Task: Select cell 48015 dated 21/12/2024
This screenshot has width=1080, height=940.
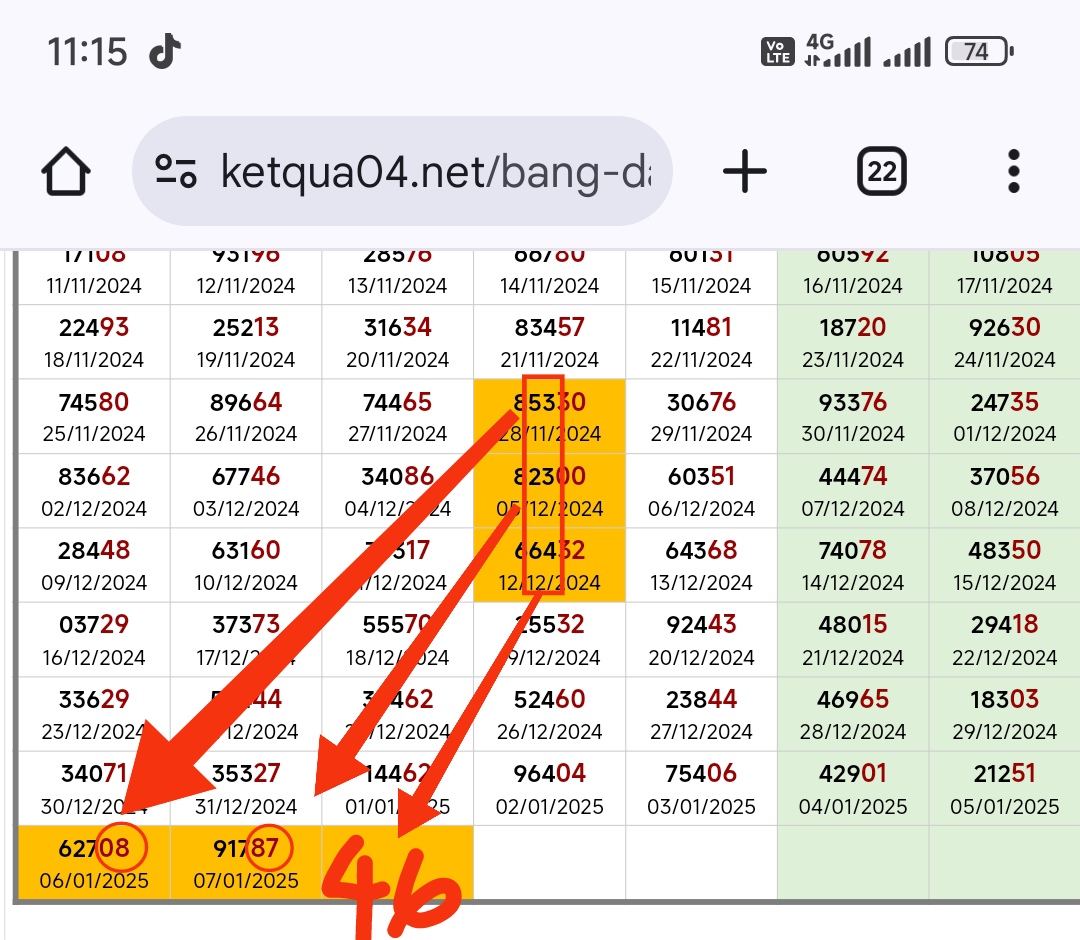Action: pyautogui.click(x=853, y=640)
